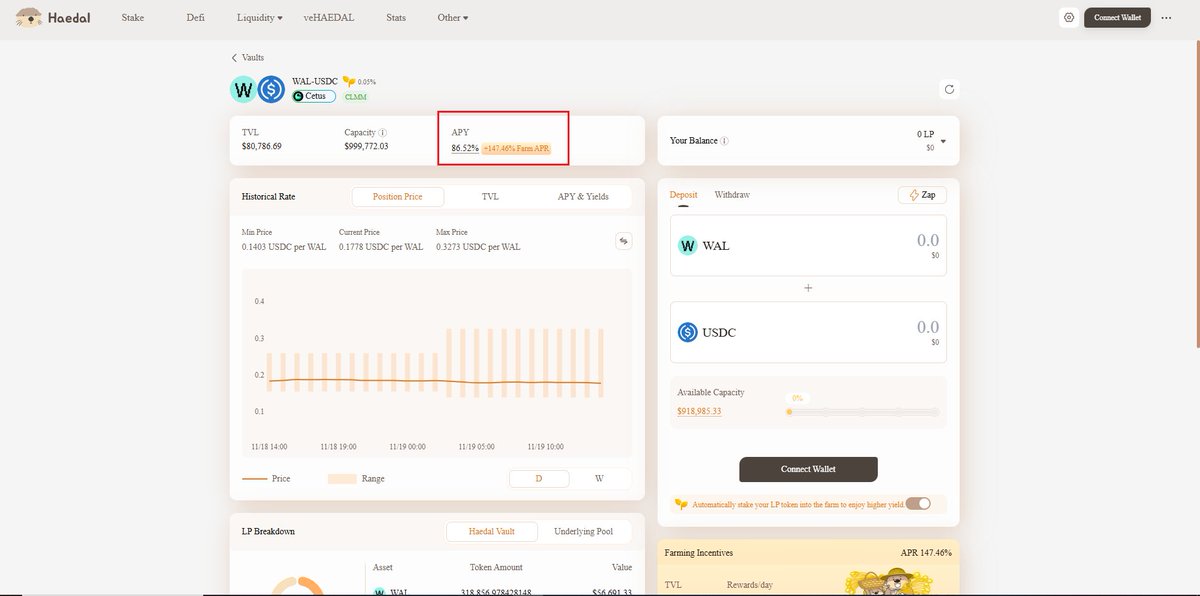This screenshot has width=1200, height=596.
Task: Click the refresh icon near vault header
Action: (x=949, y=89)
